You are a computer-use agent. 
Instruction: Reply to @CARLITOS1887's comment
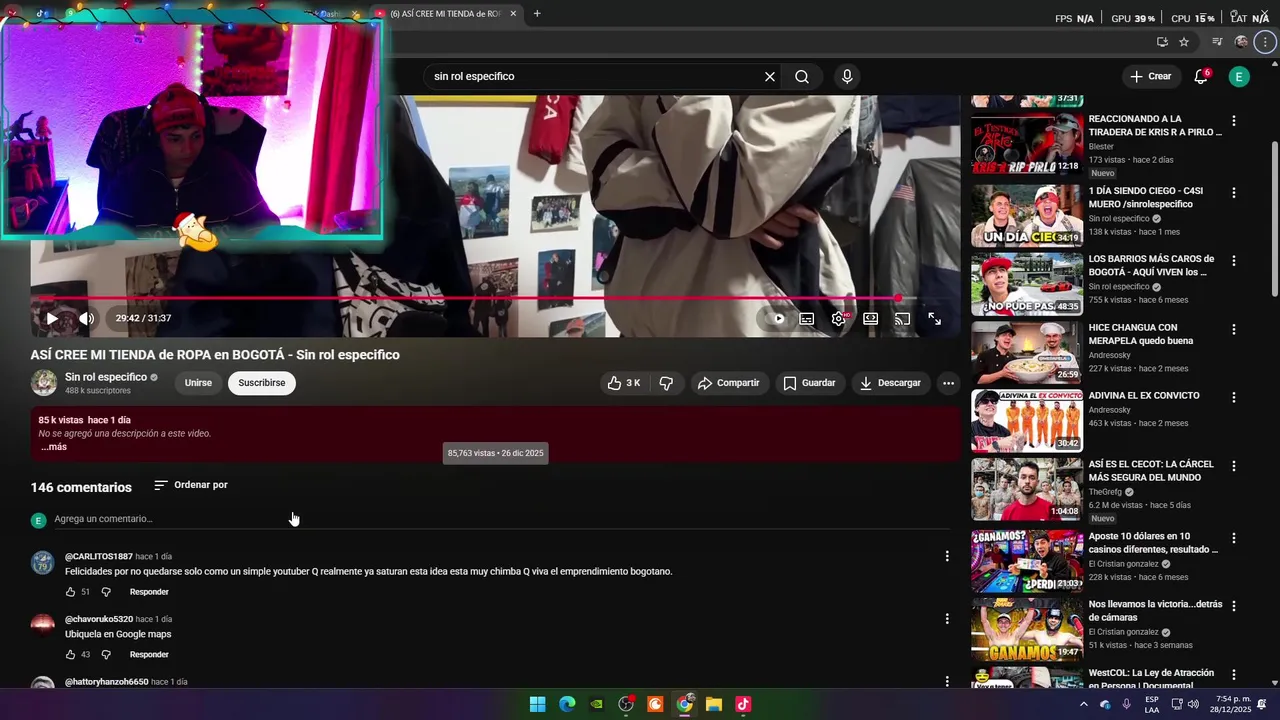[x=149, y=592]
